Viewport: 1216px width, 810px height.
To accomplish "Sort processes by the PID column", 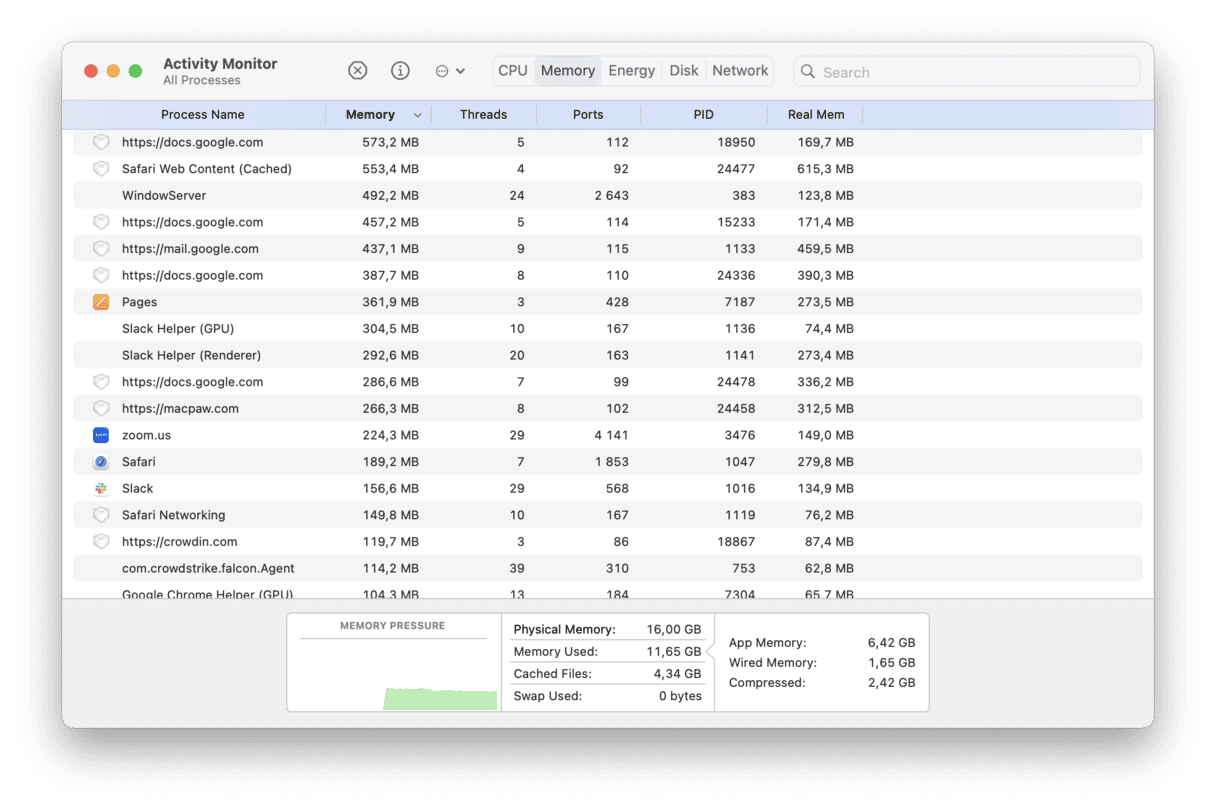I will point(703,114).
